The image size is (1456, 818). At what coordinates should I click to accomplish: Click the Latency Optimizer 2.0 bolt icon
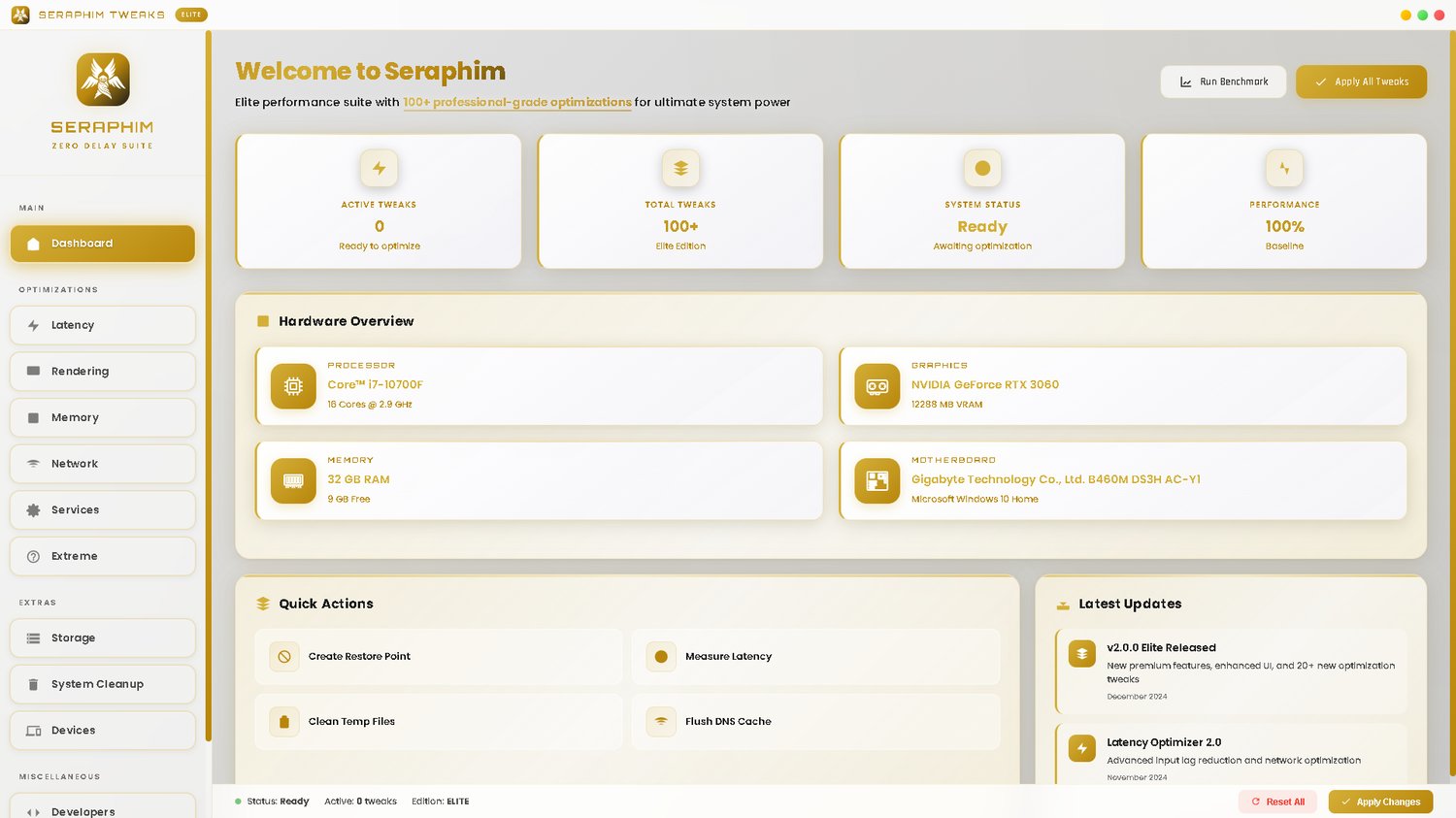coord(1081,748)
